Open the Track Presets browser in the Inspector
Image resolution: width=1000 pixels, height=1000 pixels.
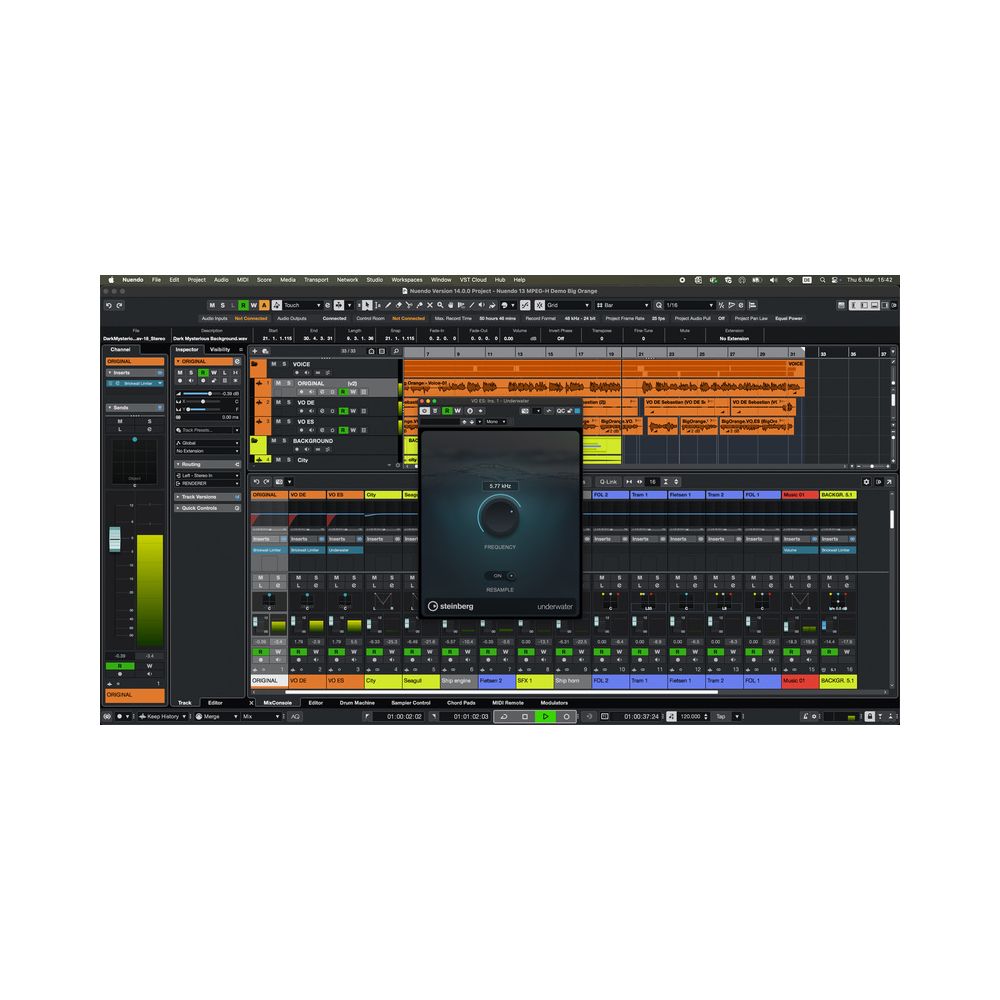(197, 430)
